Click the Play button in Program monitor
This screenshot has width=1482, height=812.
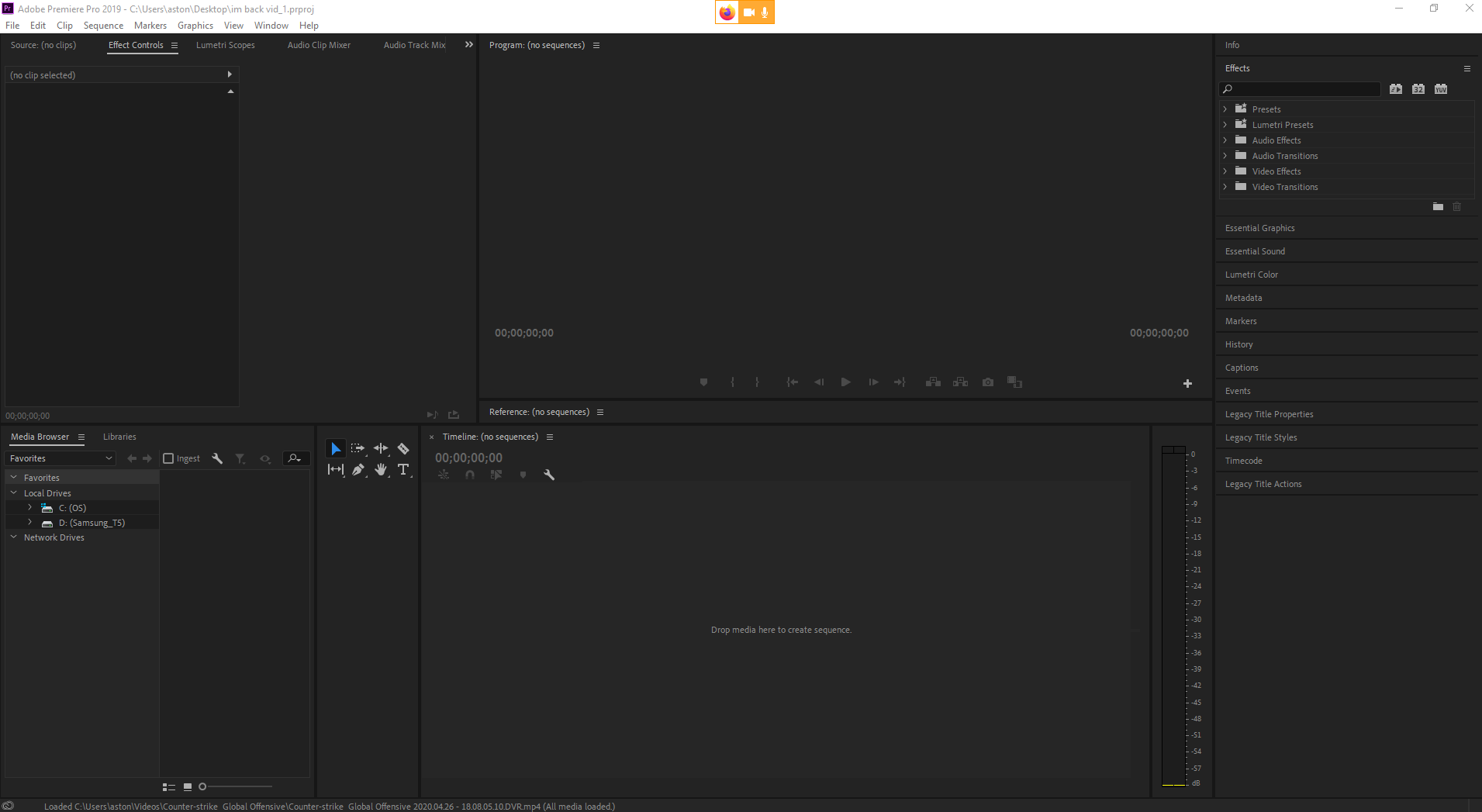845,382
